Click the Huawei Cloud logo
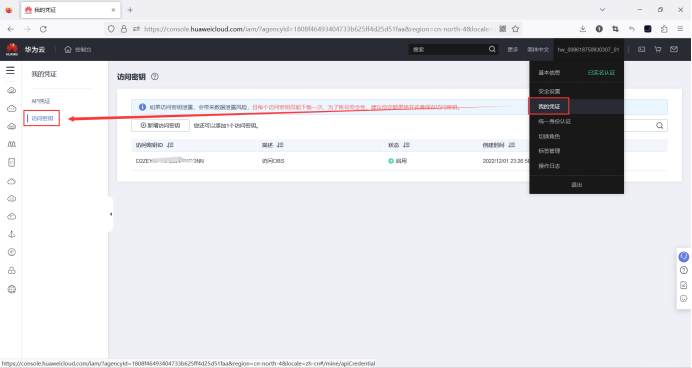 tap(12, 49)
